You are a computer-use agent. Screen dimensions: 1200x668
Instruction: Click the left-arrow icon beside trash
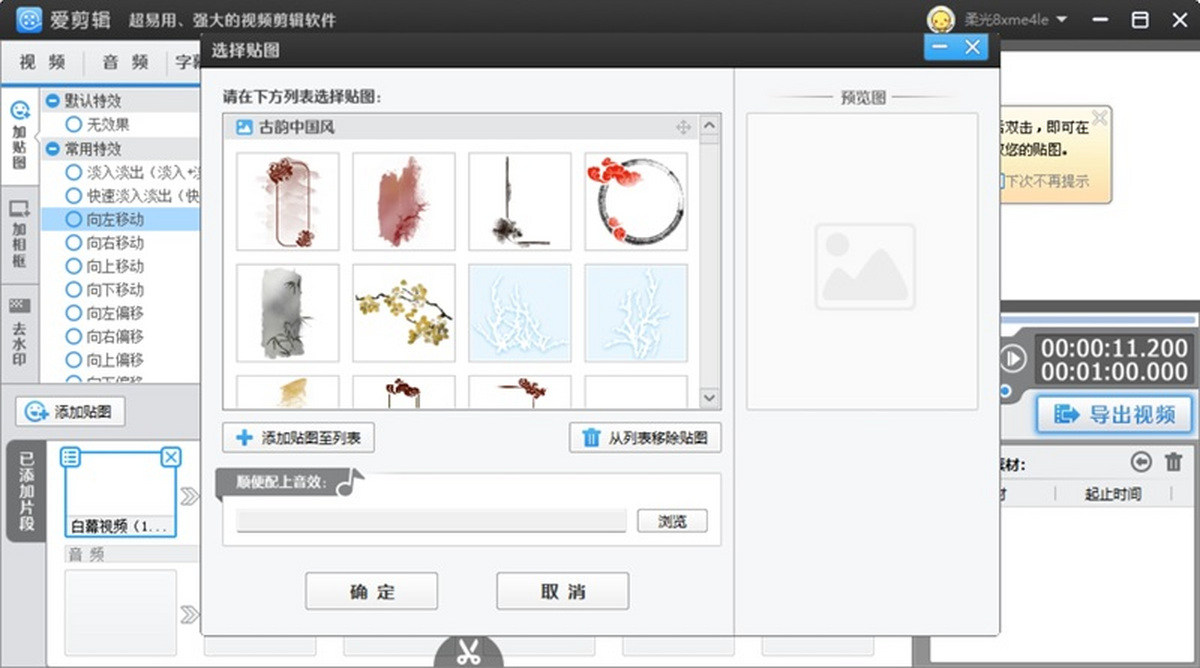click(1141, 462)
